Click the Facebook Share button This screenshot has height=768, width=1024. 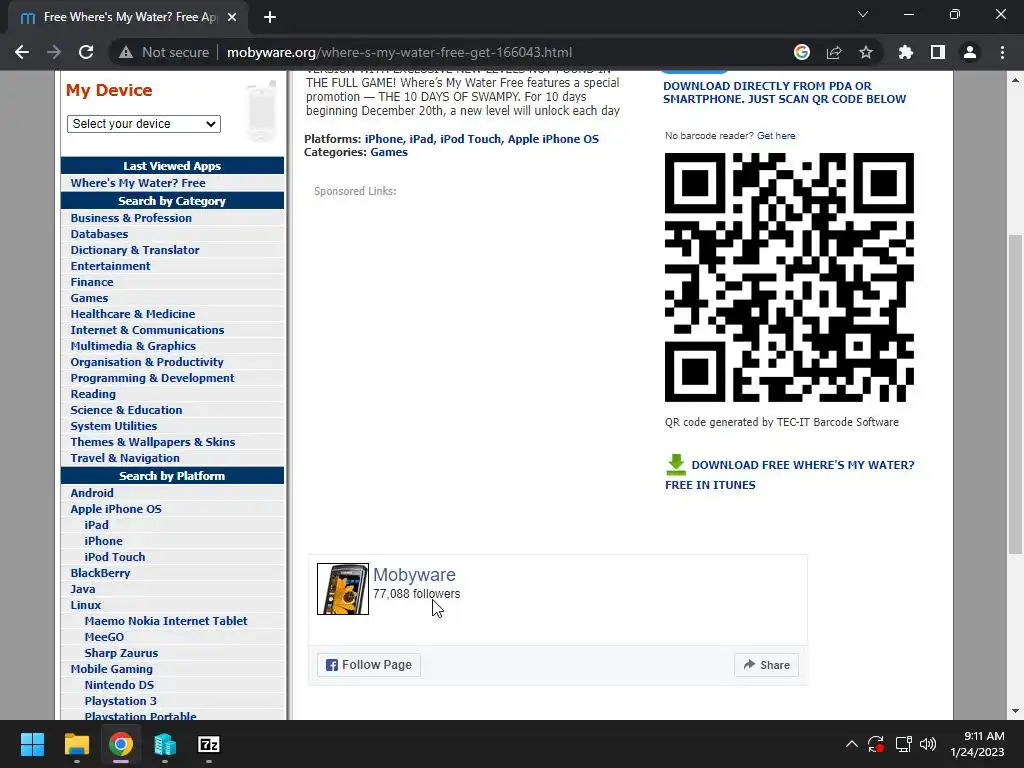pos(767,665)
